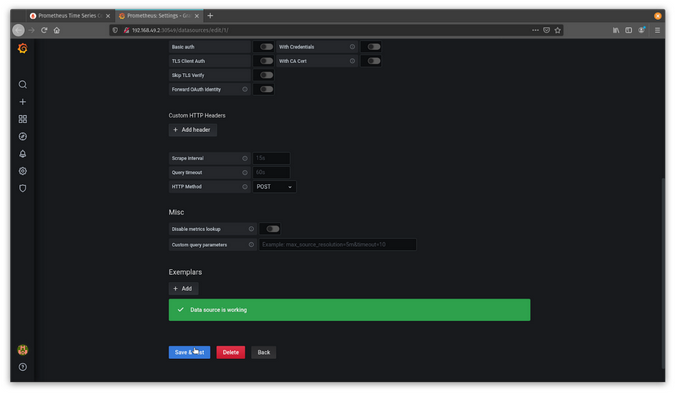This screenshot has width=675, height=393.
Task: Open the Configuration gear icon in sidebar
Action: 23,171
